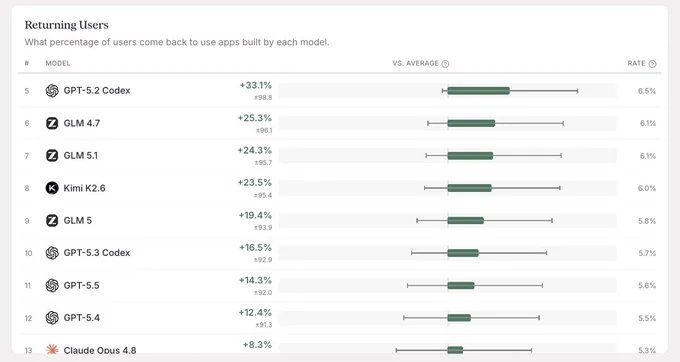680x362 pixels.
Task: Click the Kimi K2.6 logo icon
Action: [x=52, y=188]
